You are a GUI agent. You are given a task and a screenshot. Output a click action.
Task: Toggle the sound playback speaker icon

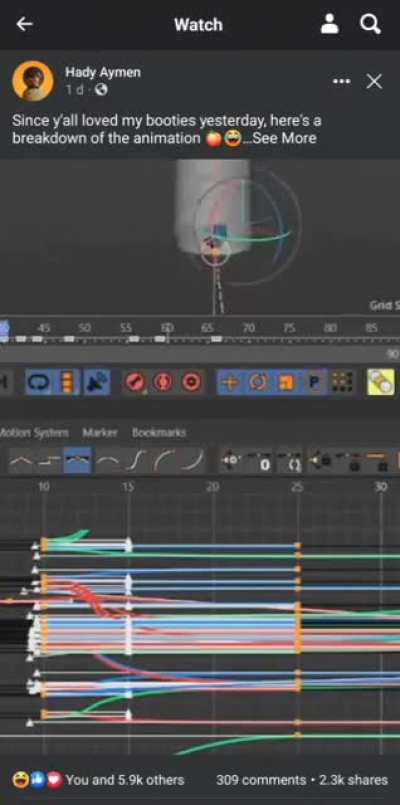[97, 382]
